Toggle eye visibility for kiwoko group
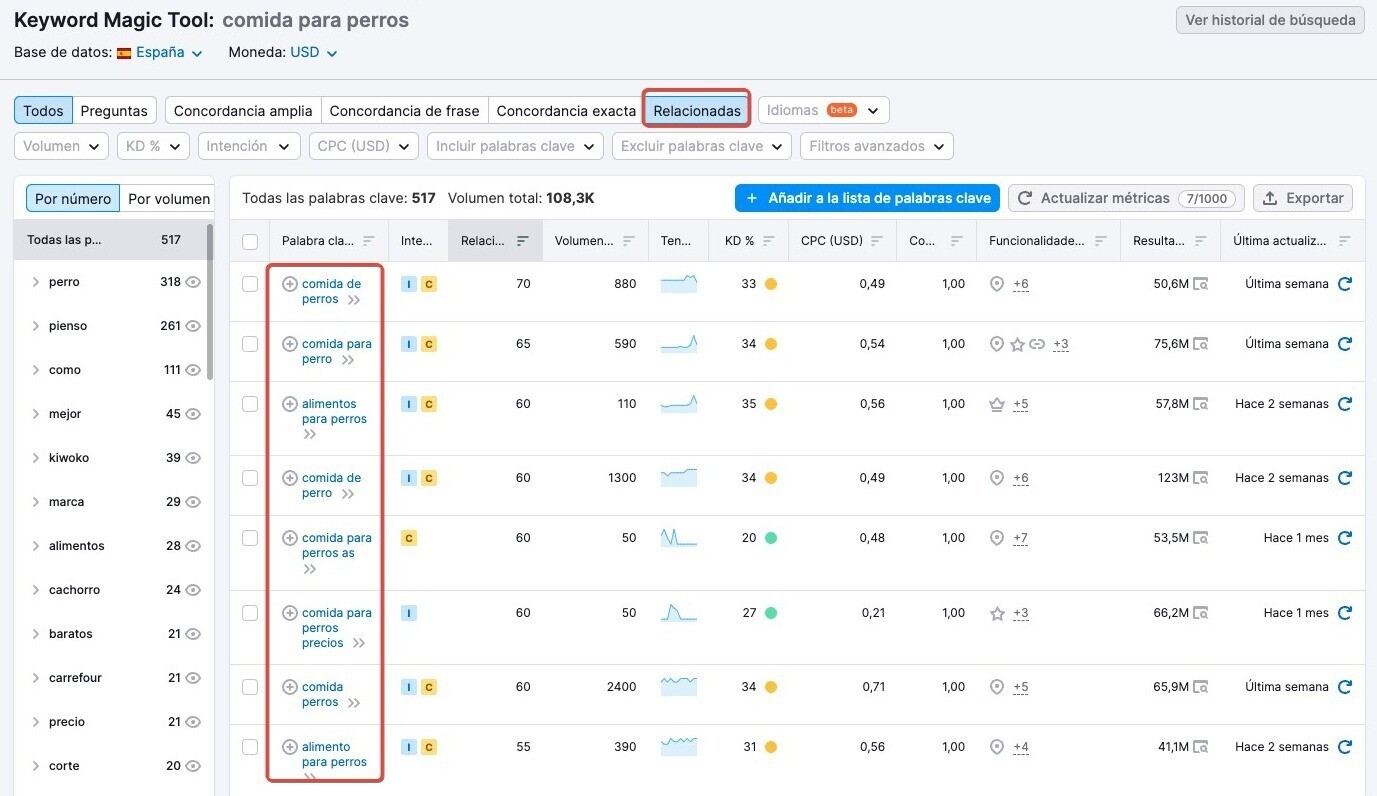Screen dimensions: 1377x796 [193, 458]
